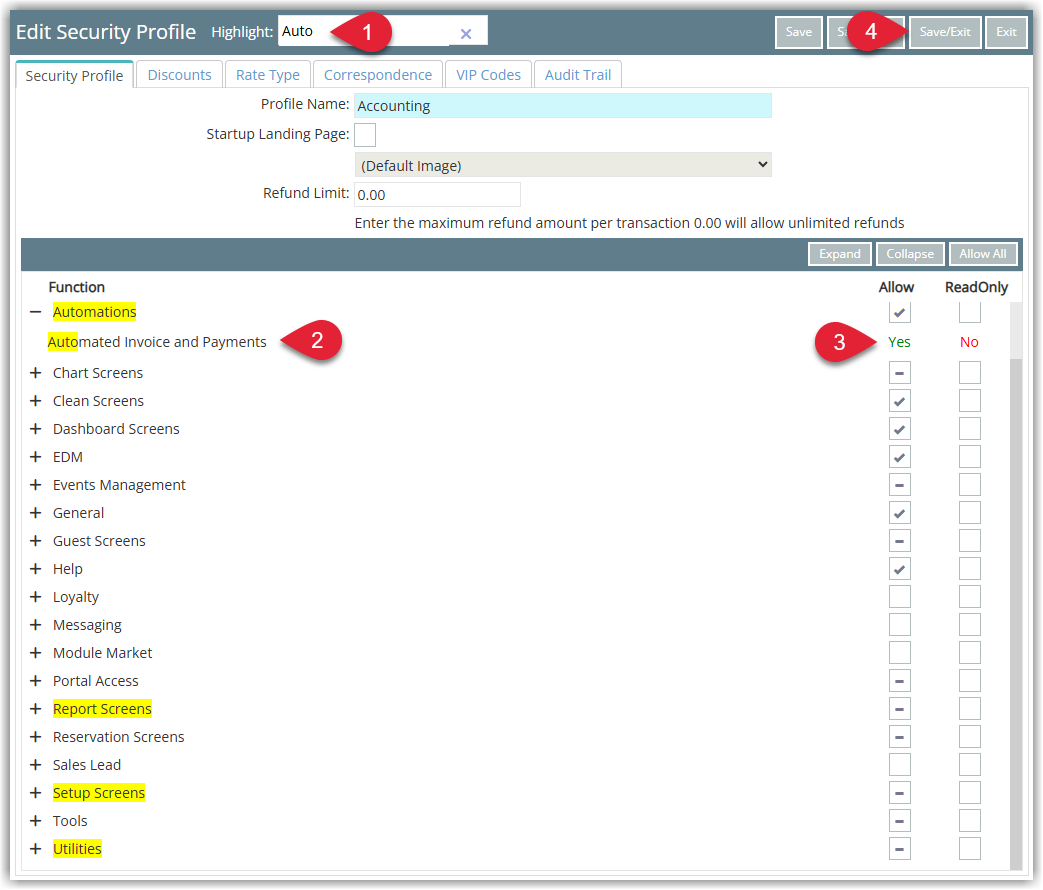Screen dimensions: 1043x890
Task: Enable Allow checkbox for Module Market
Action: (899, 653)
